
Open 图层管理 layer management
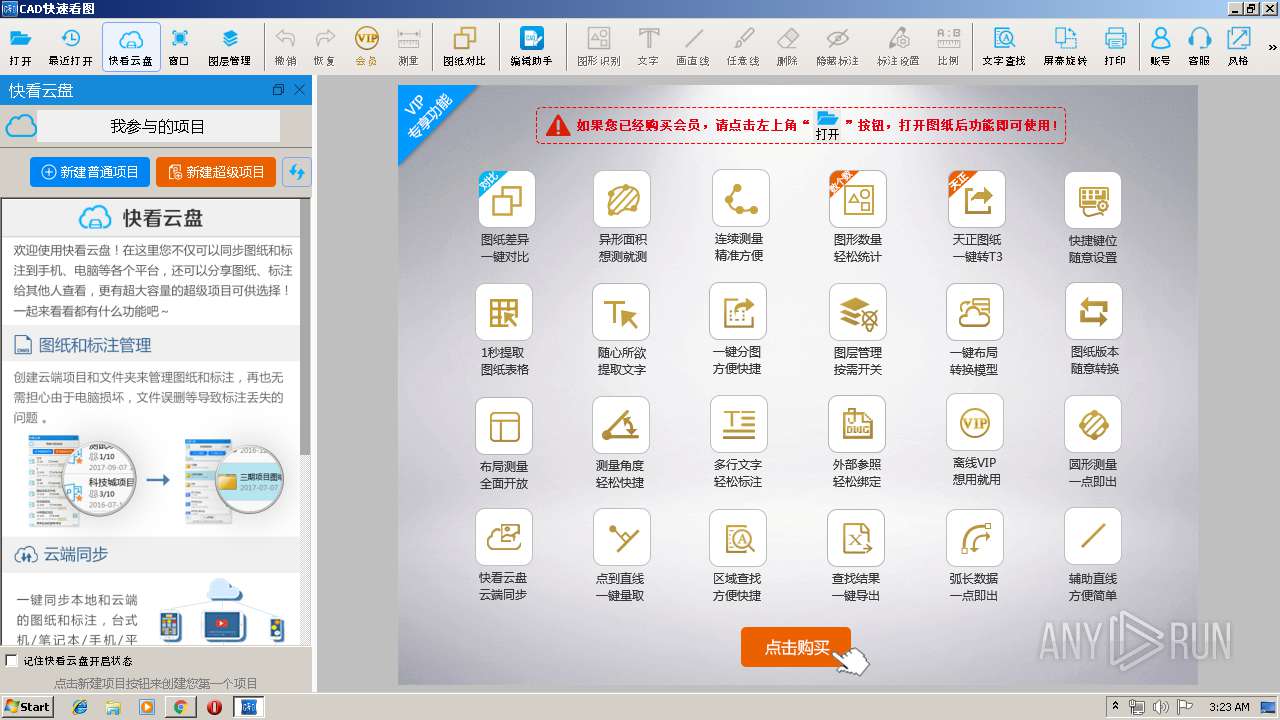(230, 47)
